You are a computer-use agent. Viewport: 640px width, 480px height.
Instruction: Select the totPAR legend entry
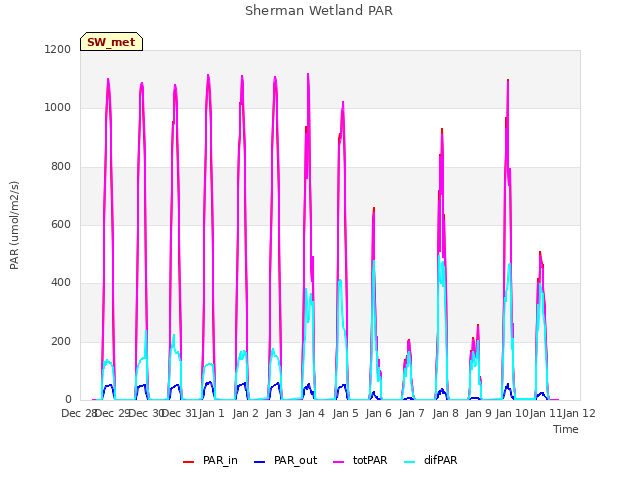pyautogui.click(x=360, y=460)
